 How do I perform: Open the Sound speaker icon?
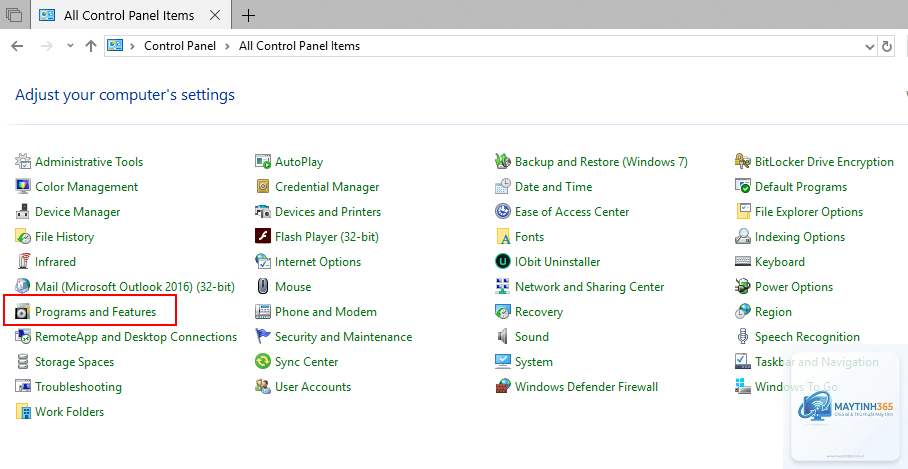[503, 336]
